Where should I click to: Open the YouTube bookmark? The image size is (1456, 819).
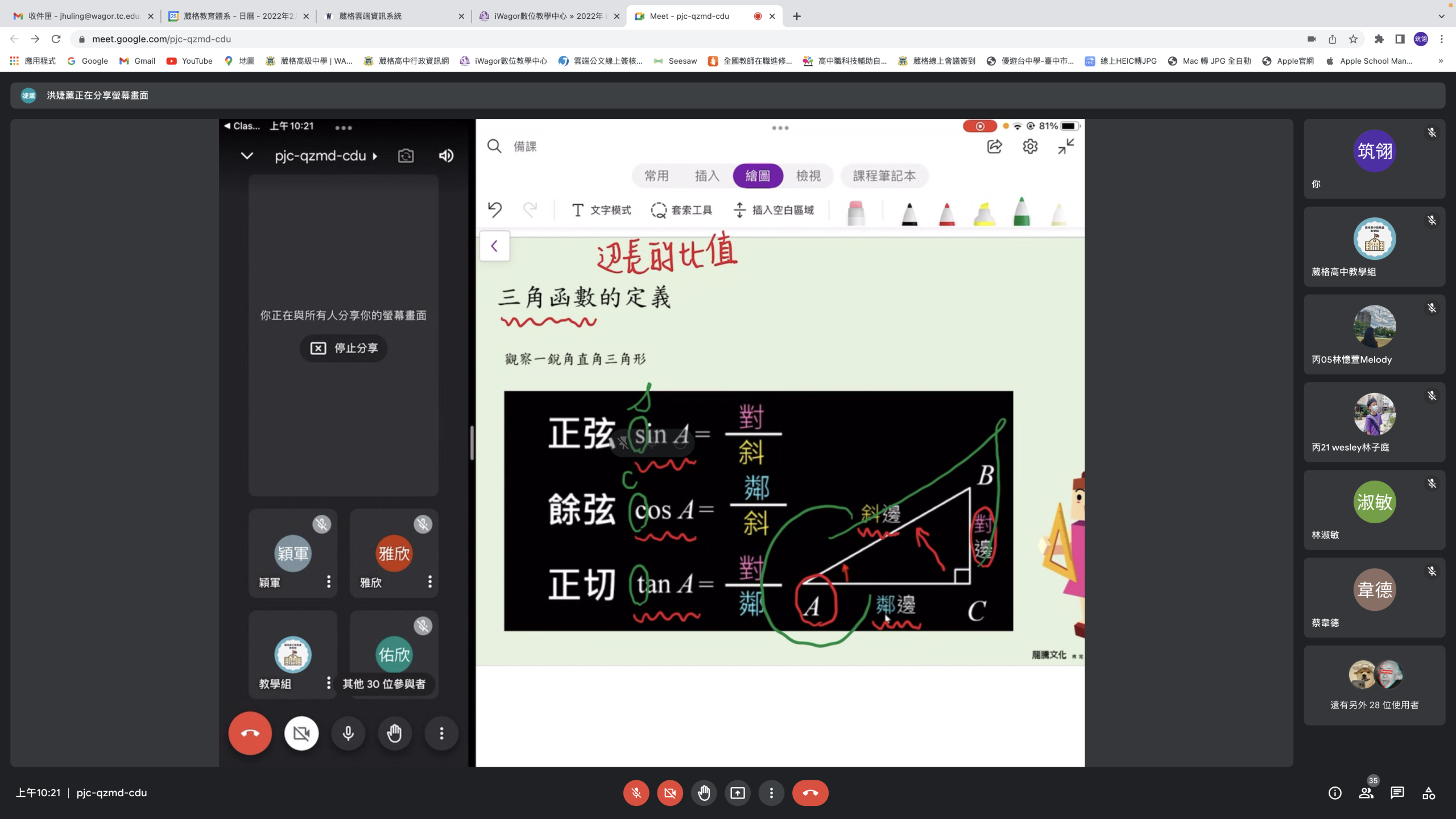click(189, 61)
